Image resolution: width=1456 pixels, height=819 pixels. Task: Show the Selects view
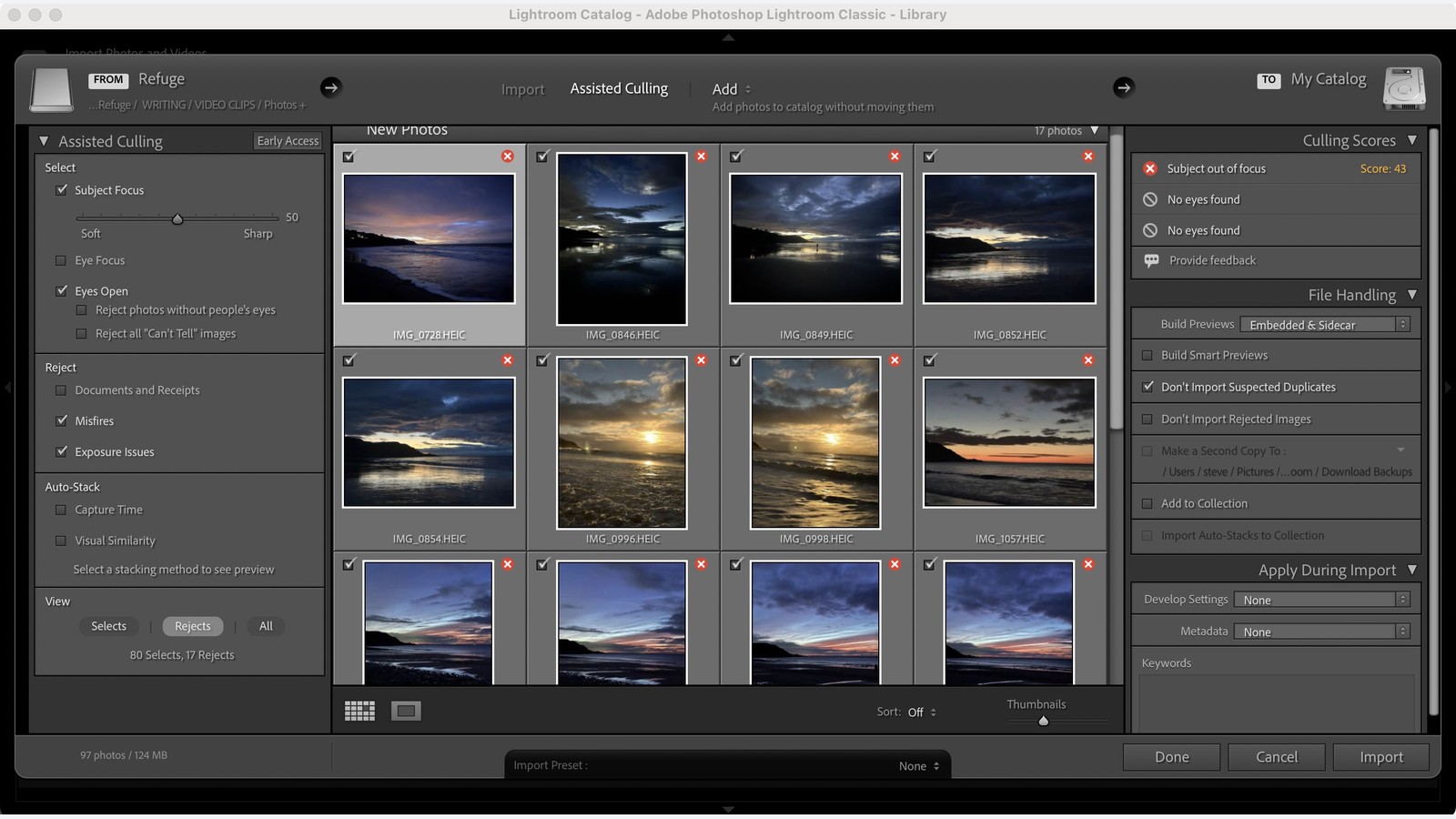pyautogui.click(x=108, y=626)
